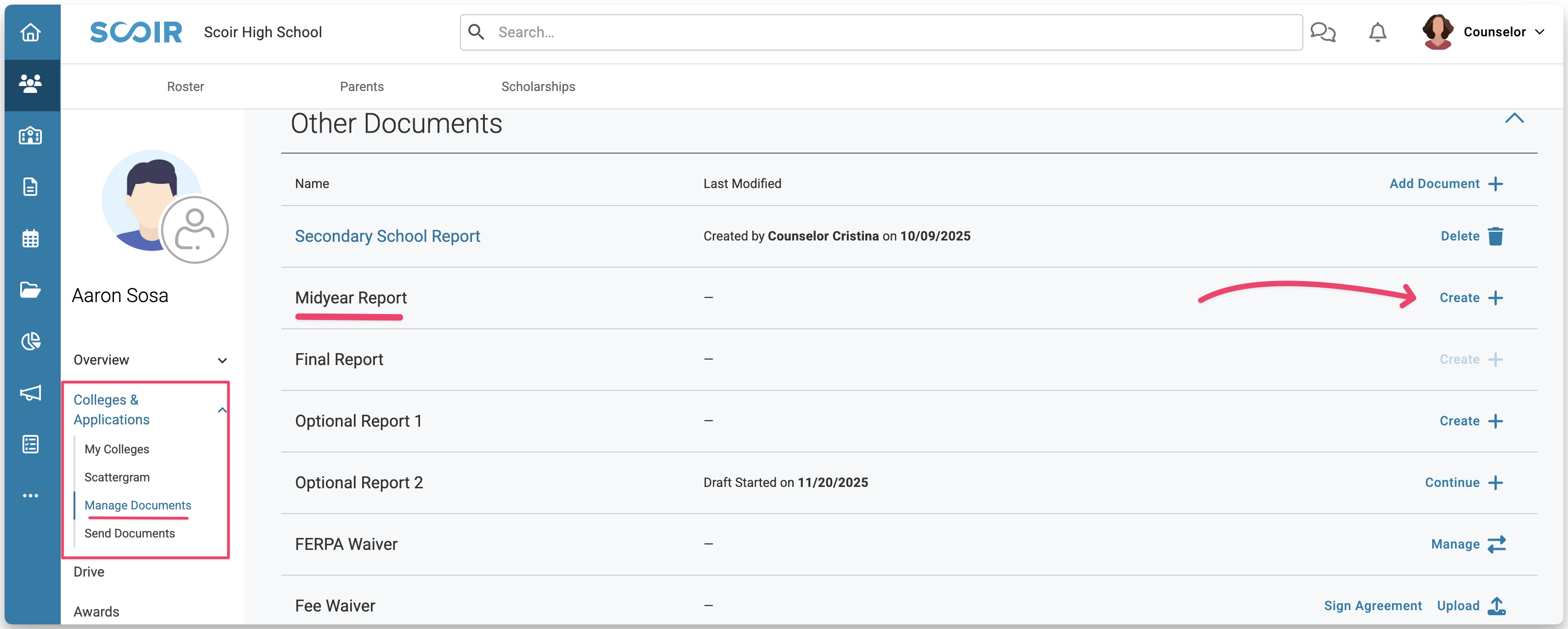
Task: Open the folder icon in sidebar
Action: [x=30, y=289]
